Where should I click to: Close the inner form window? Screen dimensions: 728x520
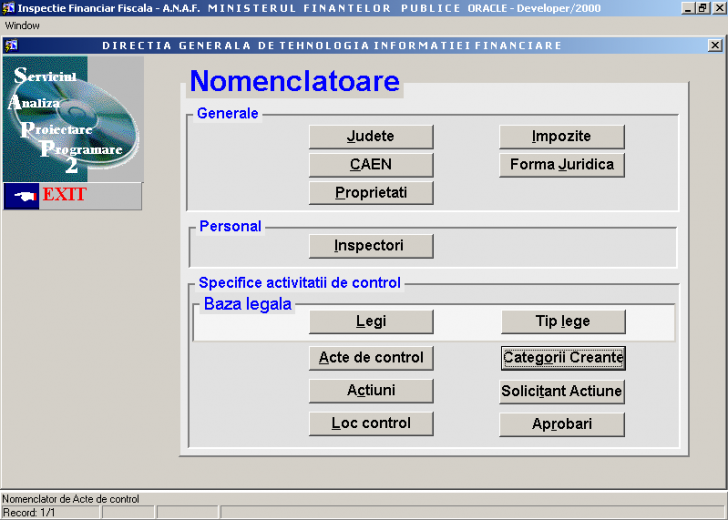(x=716, y=45)
